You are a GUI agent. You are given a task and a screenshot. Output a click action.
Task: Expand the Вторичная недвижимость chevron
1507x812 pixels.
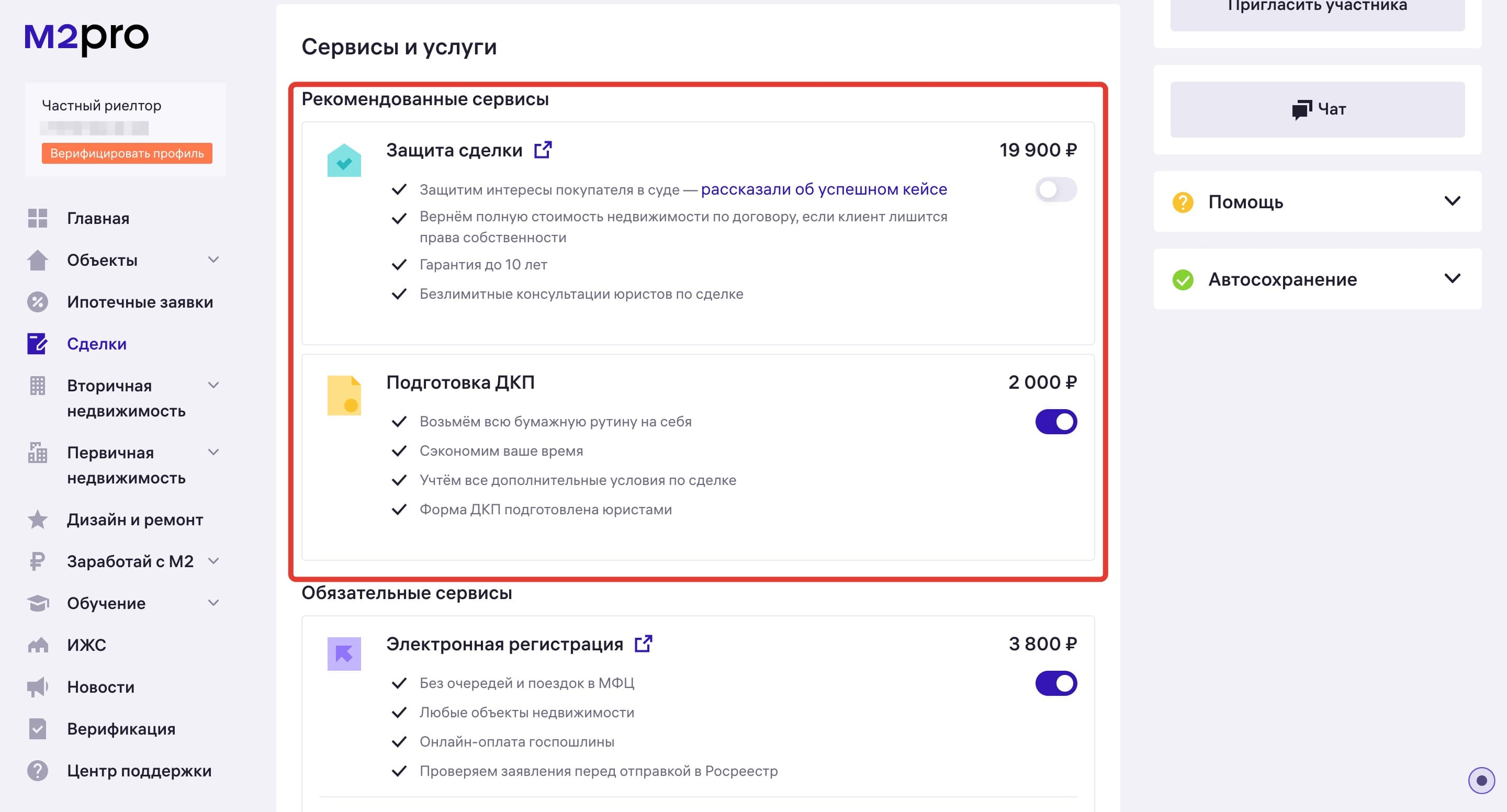coord(213,385)
